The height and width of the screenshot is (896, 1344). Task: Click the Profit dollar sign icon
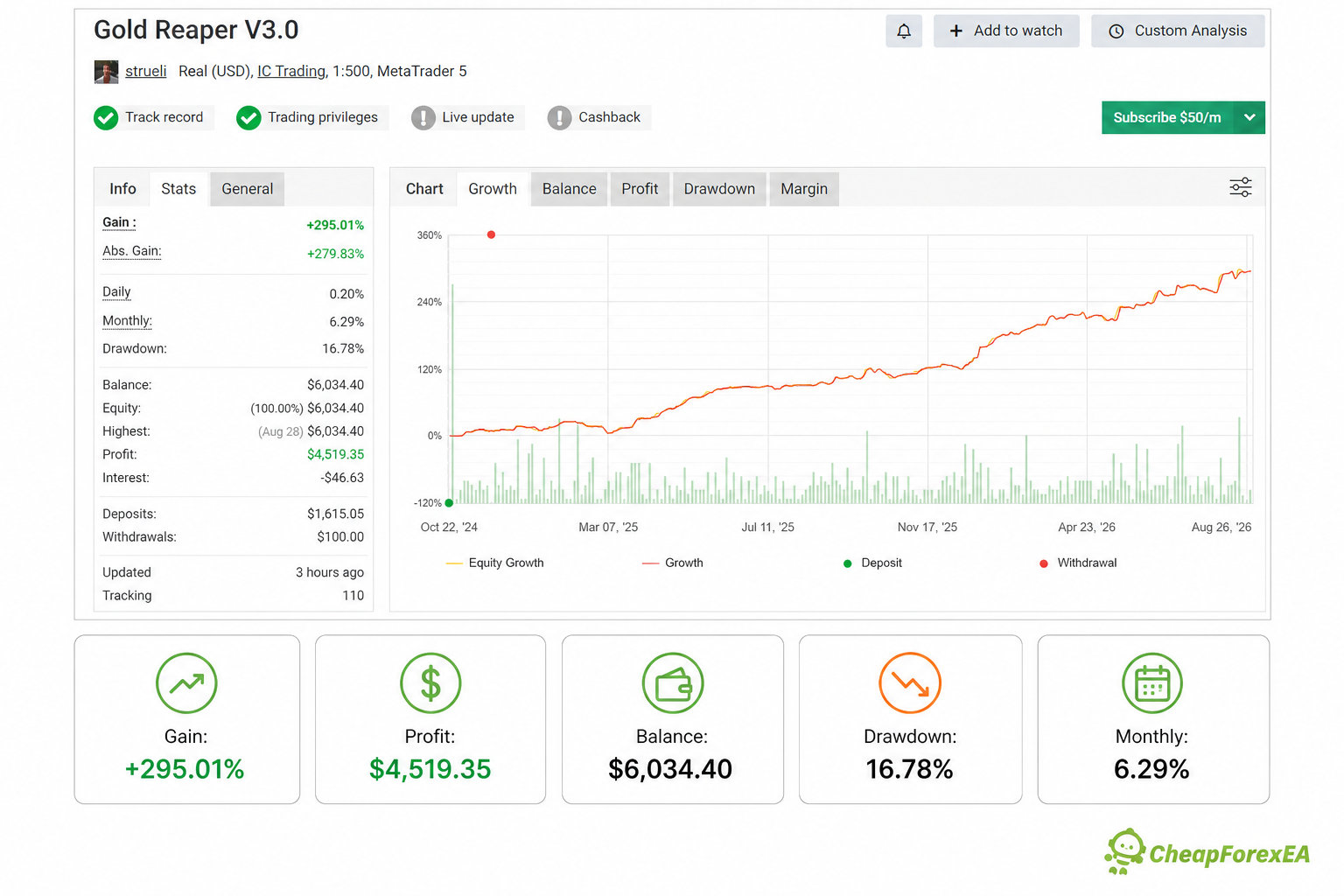point(430,682)
